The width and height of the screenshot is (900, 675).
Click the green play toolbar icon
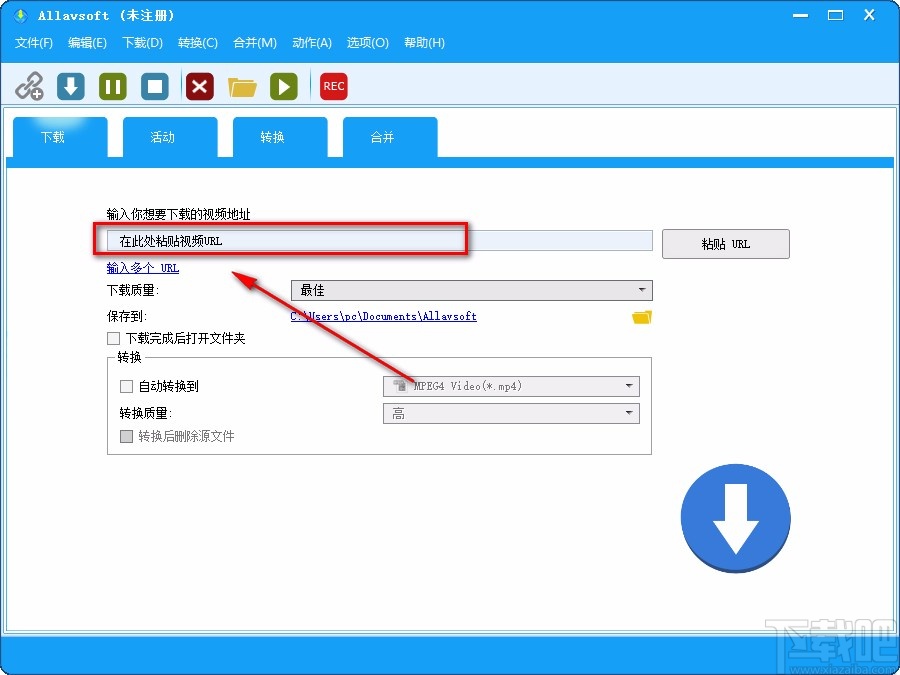[284, 86]
